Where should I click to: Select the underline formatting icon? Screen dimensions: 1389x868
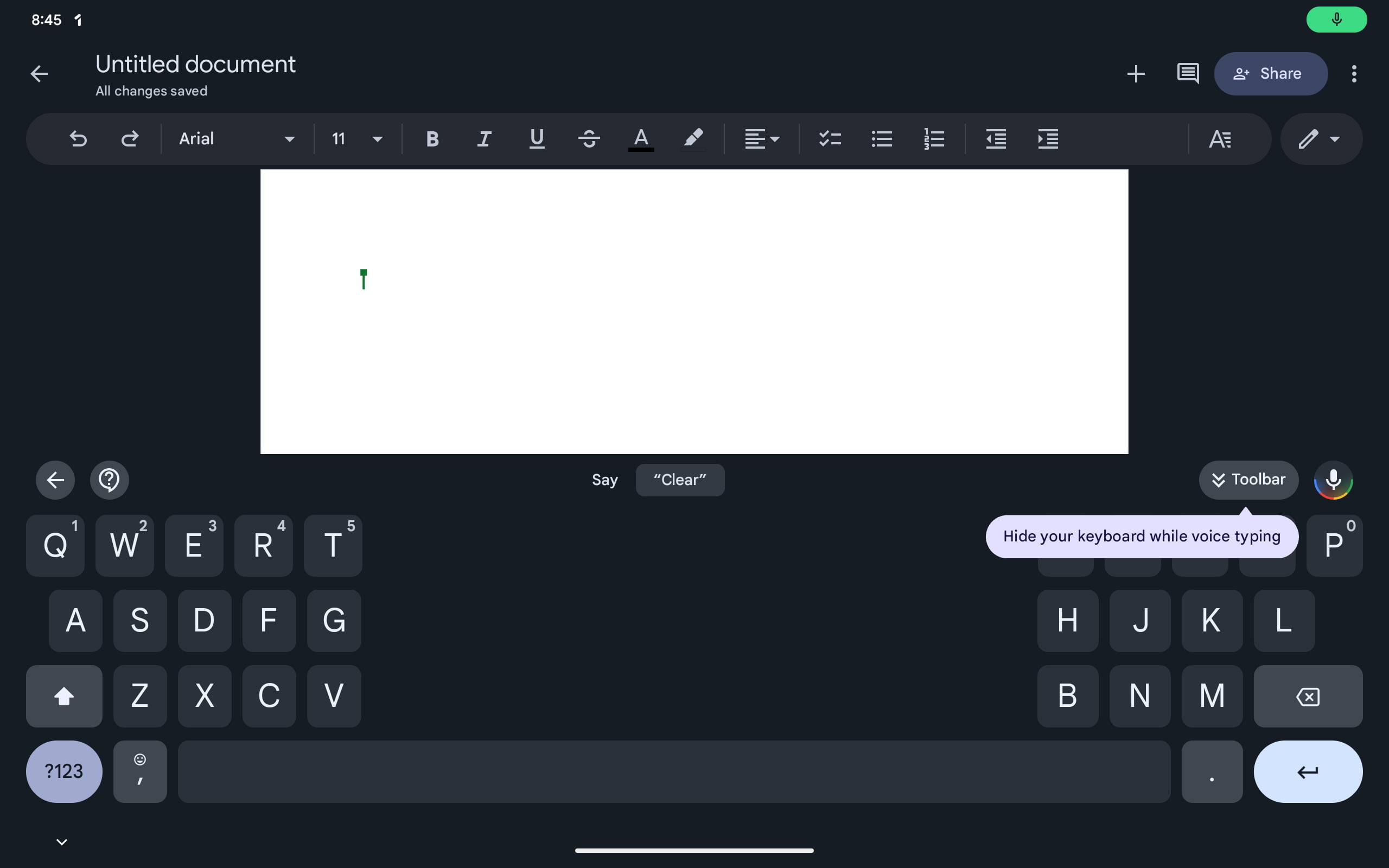pyautogui.click(x=536, y=138)
